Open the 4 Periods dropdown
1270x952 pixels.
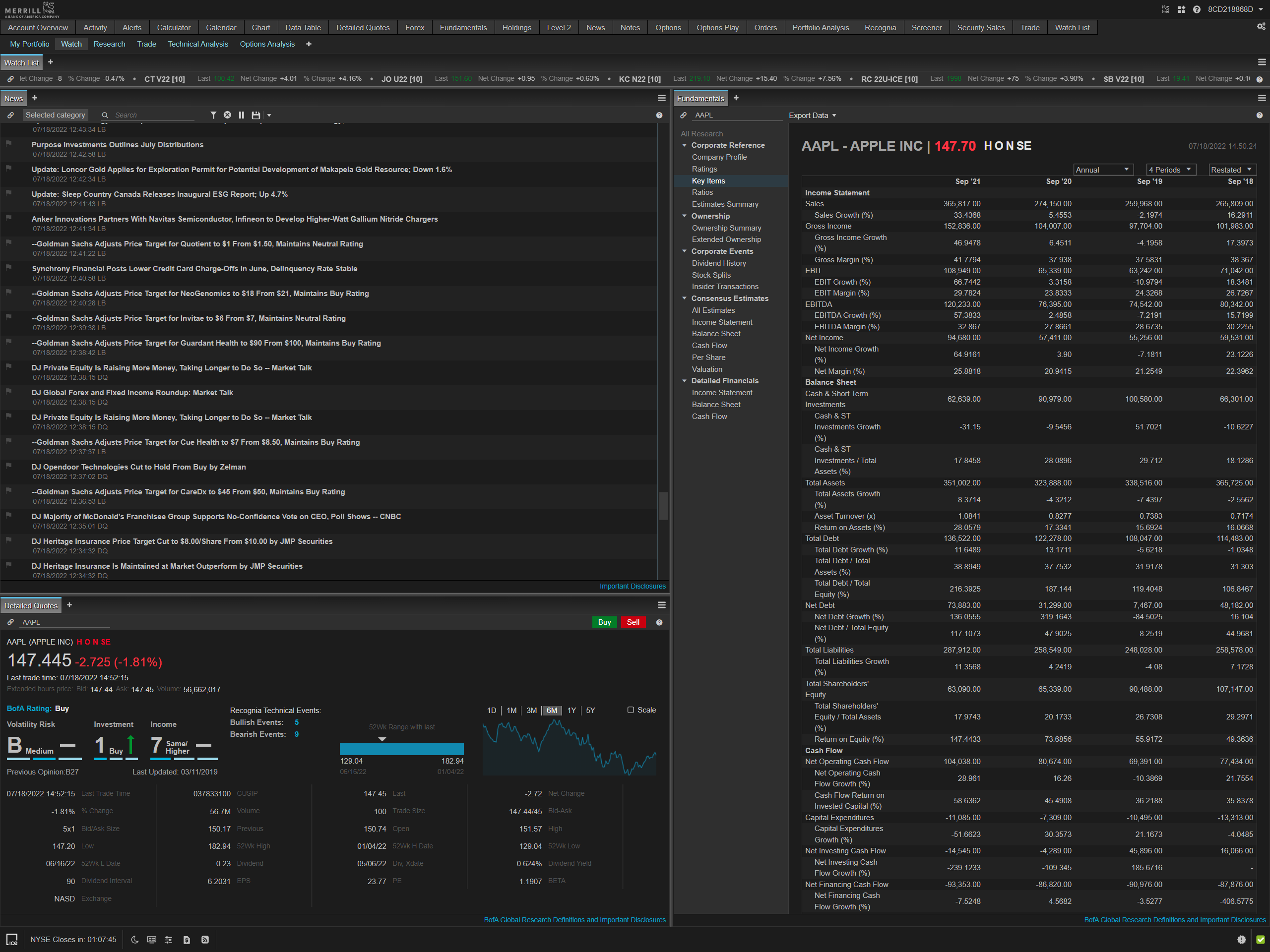[x=1171, y=170]
